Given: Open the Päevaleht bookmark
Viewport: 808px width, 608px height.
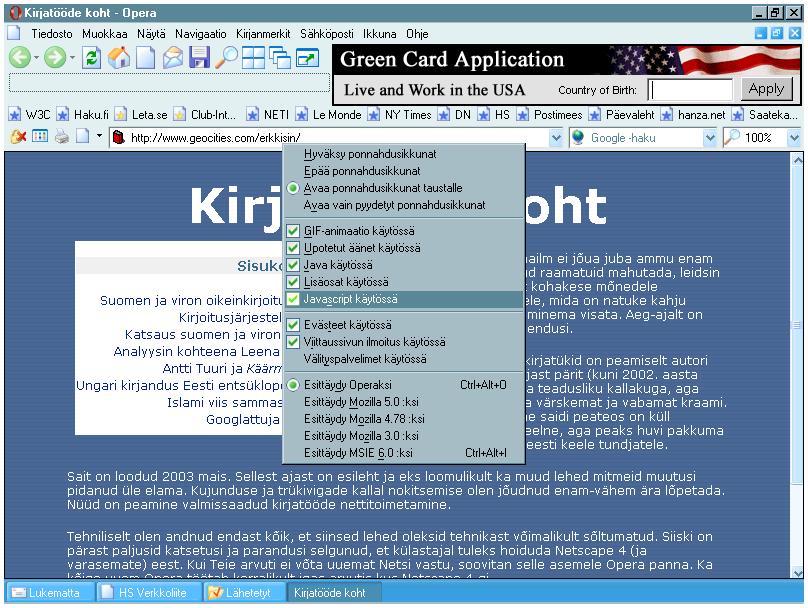Looking at the screenshot, I should pyautogui.click(x=621, y=114).
